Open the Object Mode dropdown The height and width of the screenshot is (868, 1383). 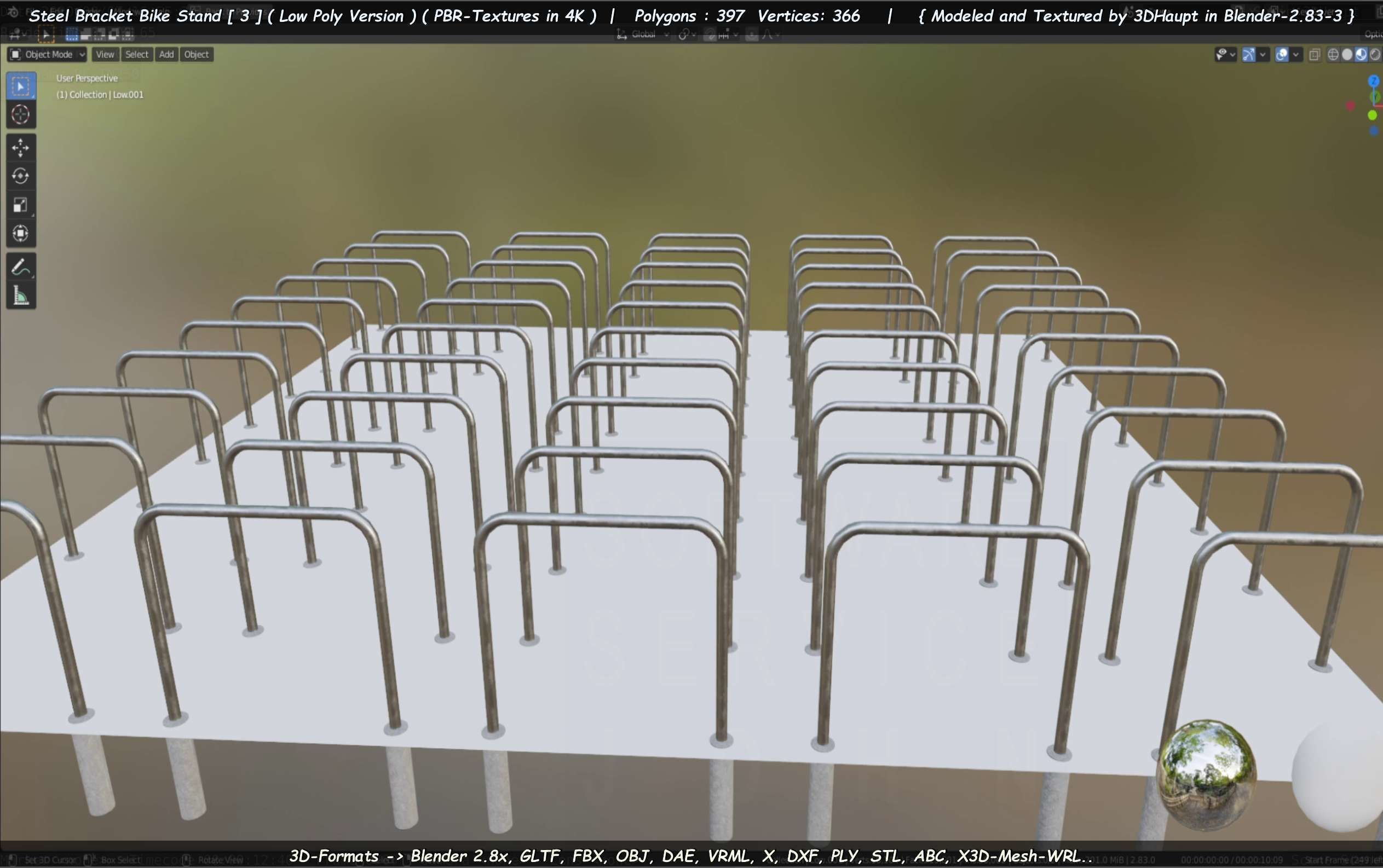(x=47, y=55)
